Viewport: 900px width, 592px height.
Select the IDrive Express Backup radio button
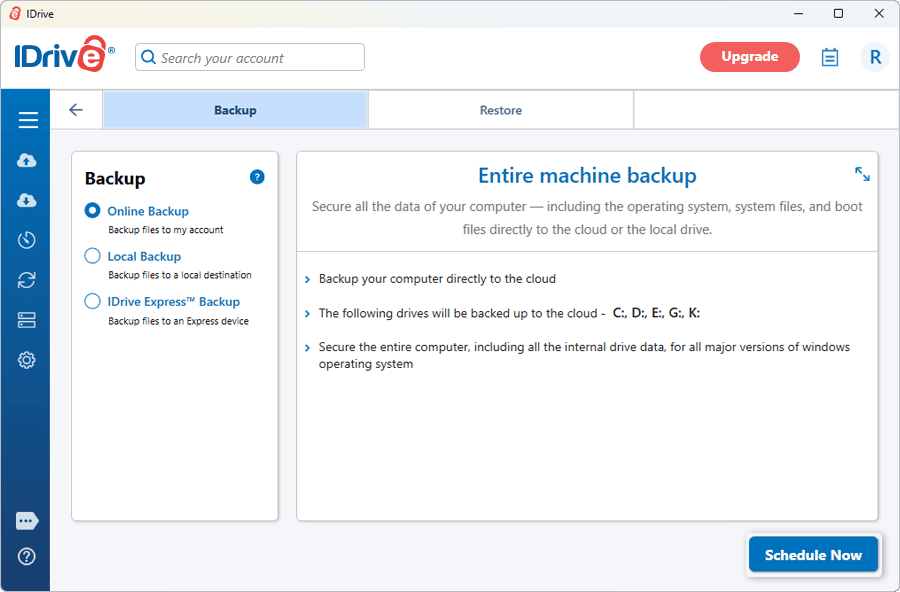pos(92,301)
